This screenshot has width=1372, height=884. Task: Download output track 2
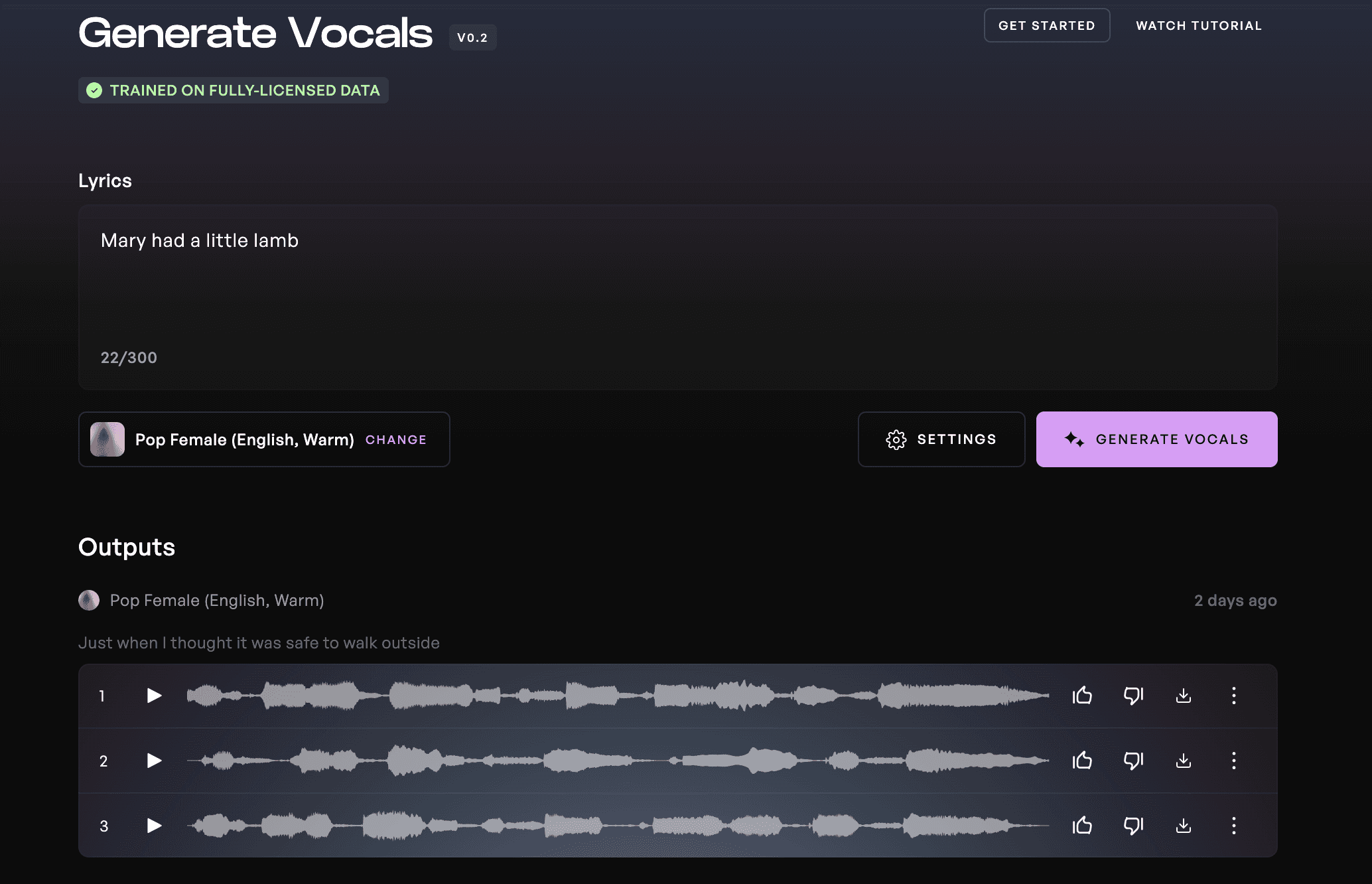coord(1184,761)
